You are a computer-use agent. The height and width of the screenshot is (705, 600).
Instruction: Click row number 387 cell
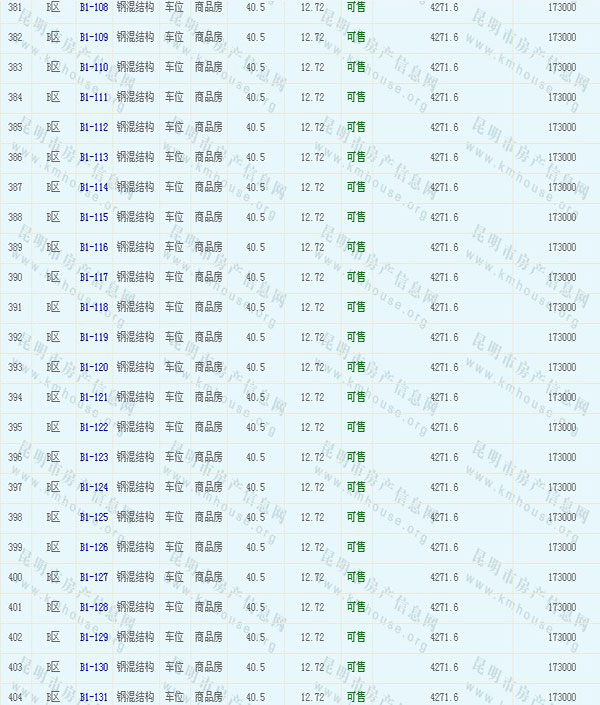click(x=15, y=187)
